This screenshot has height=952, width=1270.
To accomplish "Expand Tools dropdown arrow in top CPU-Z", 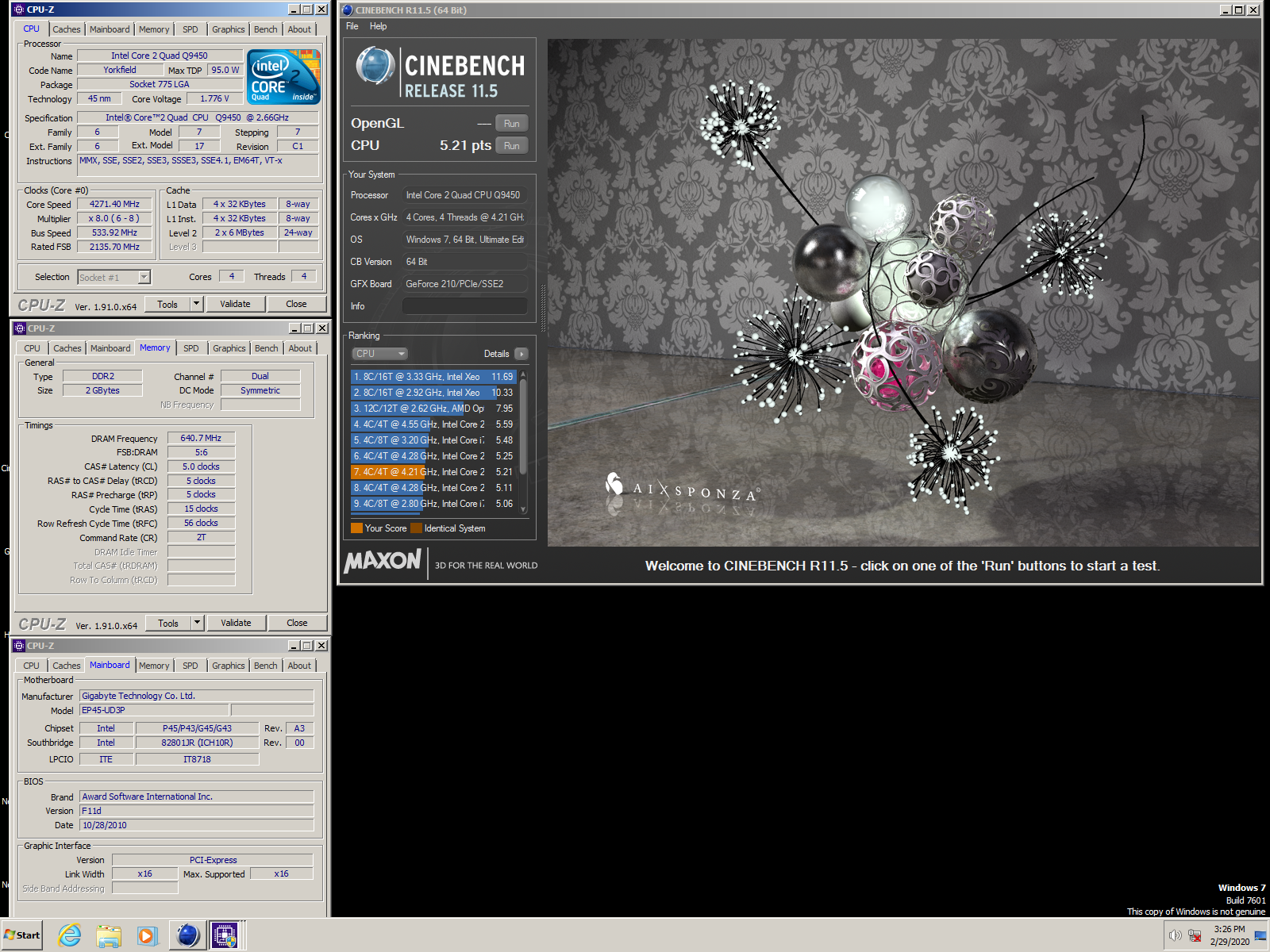I will [x=196, y=304].
